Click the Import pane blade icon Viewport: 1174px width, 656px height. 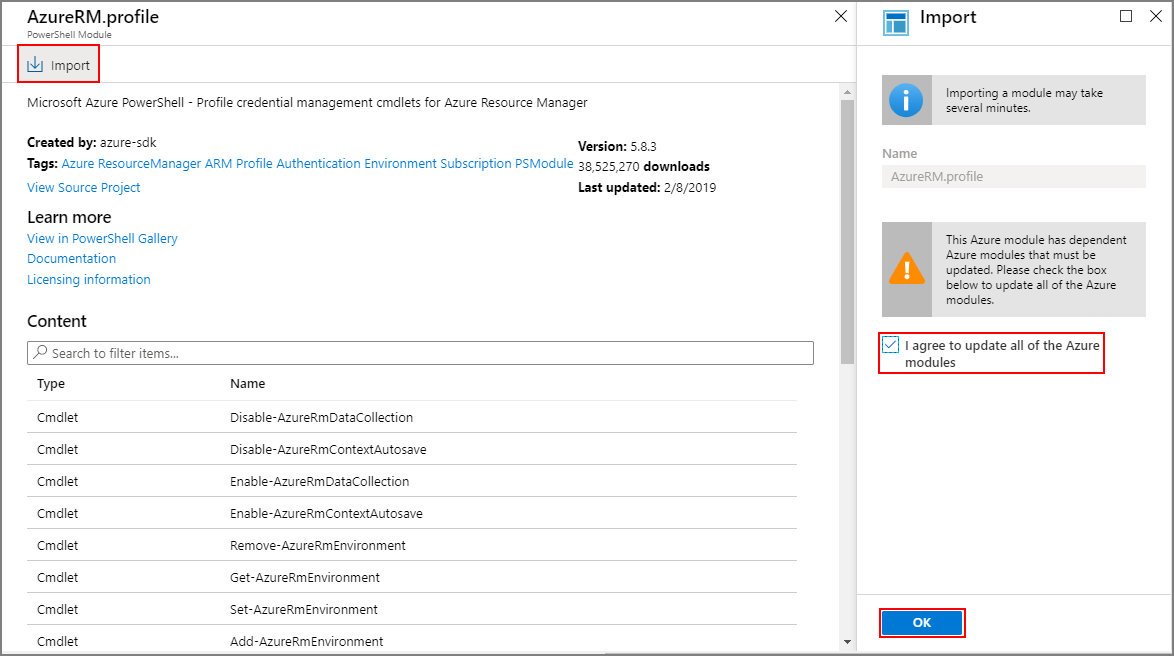(895, 22)
